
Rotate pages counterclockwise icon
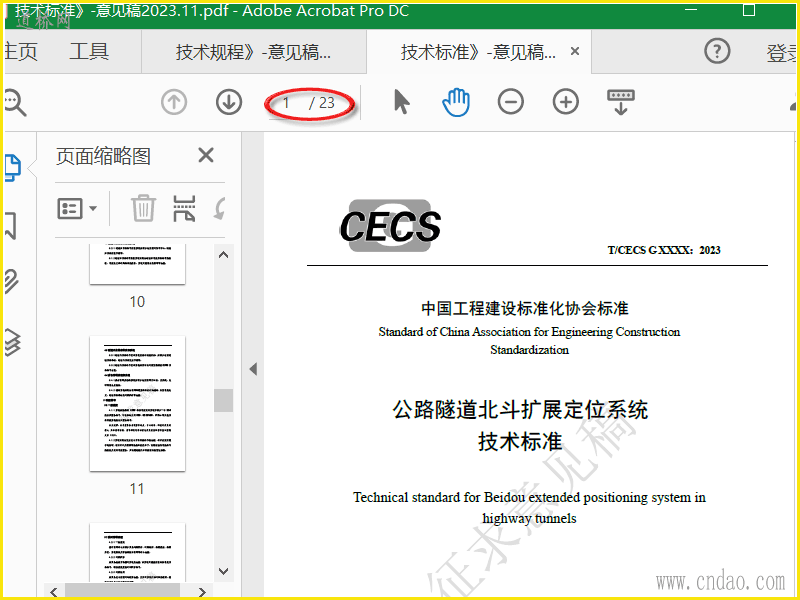coord(220,208)
